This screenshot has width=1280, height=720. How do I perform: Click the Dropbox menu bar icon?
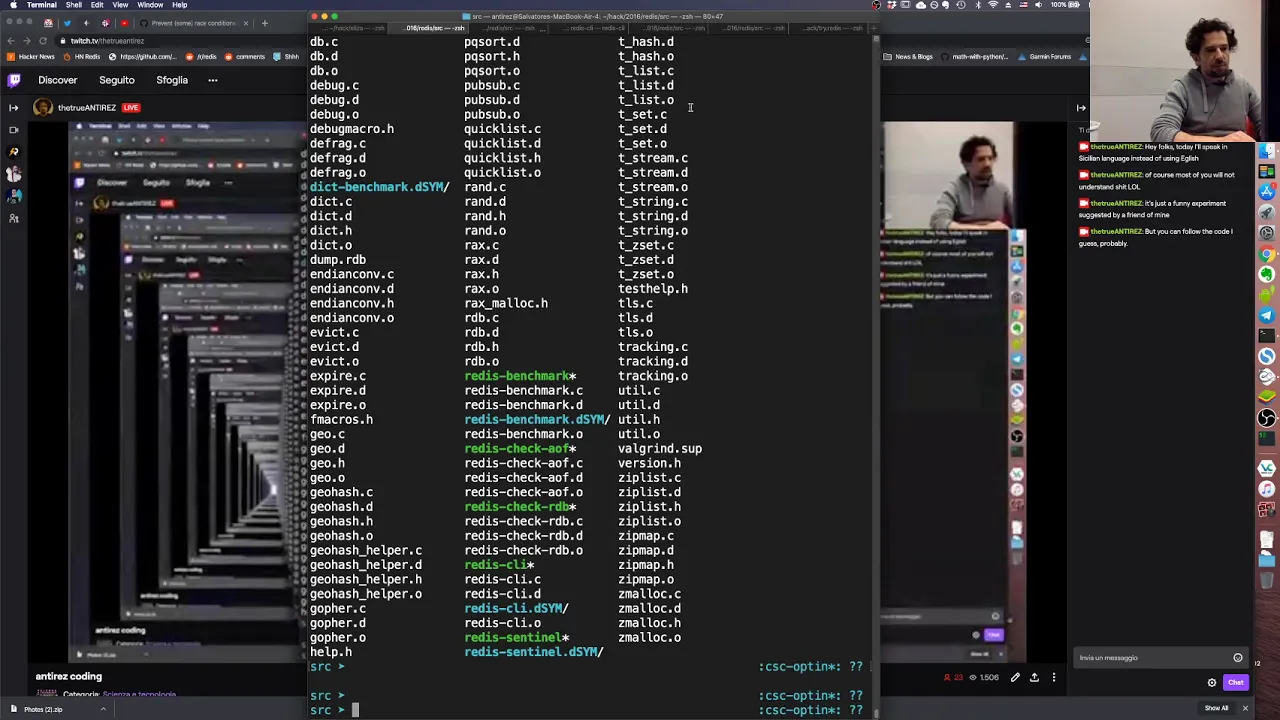click(x=891, y=5)
